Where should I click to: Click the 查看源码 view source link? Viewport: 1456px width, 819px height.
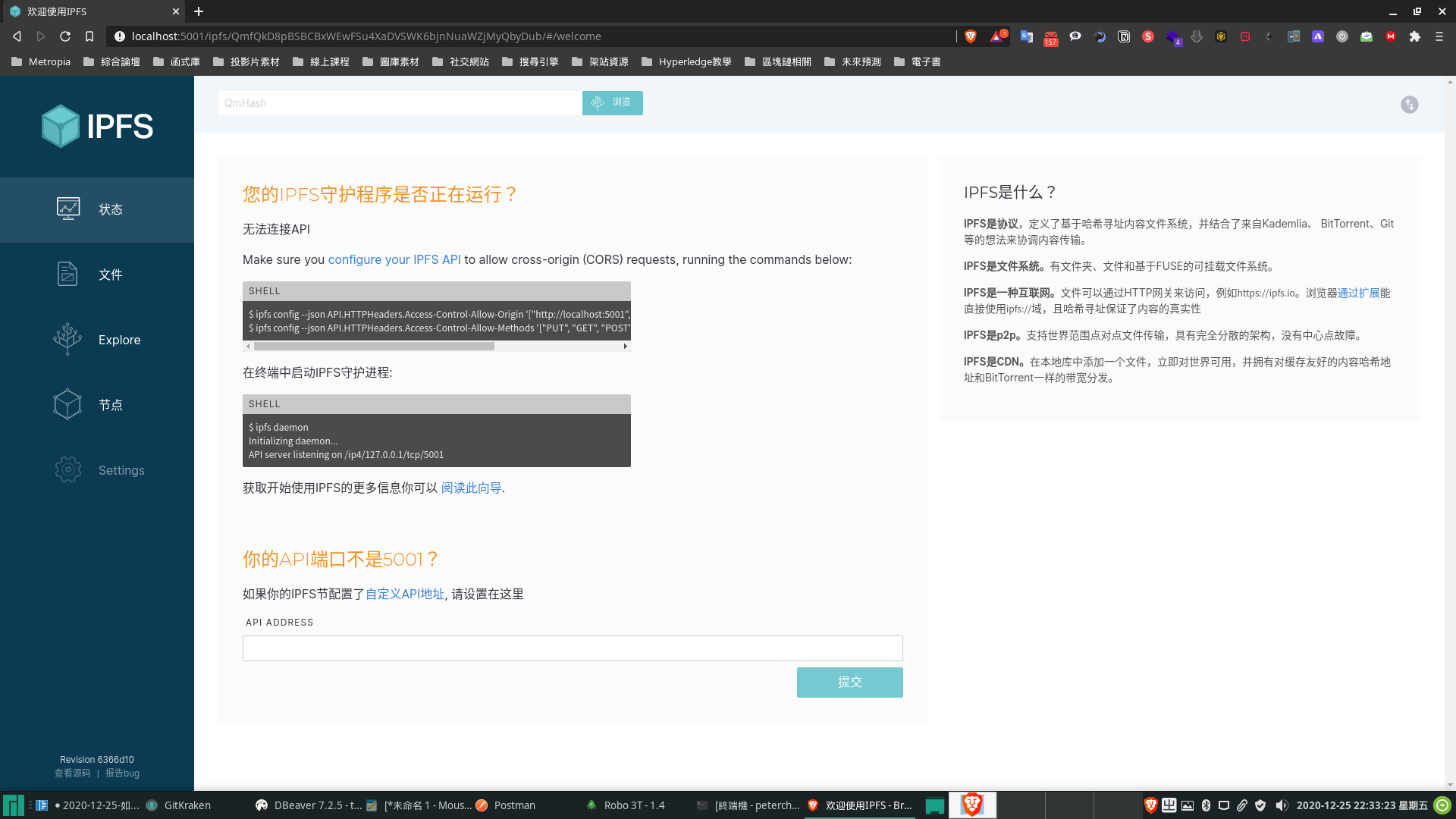click(72, 773)
